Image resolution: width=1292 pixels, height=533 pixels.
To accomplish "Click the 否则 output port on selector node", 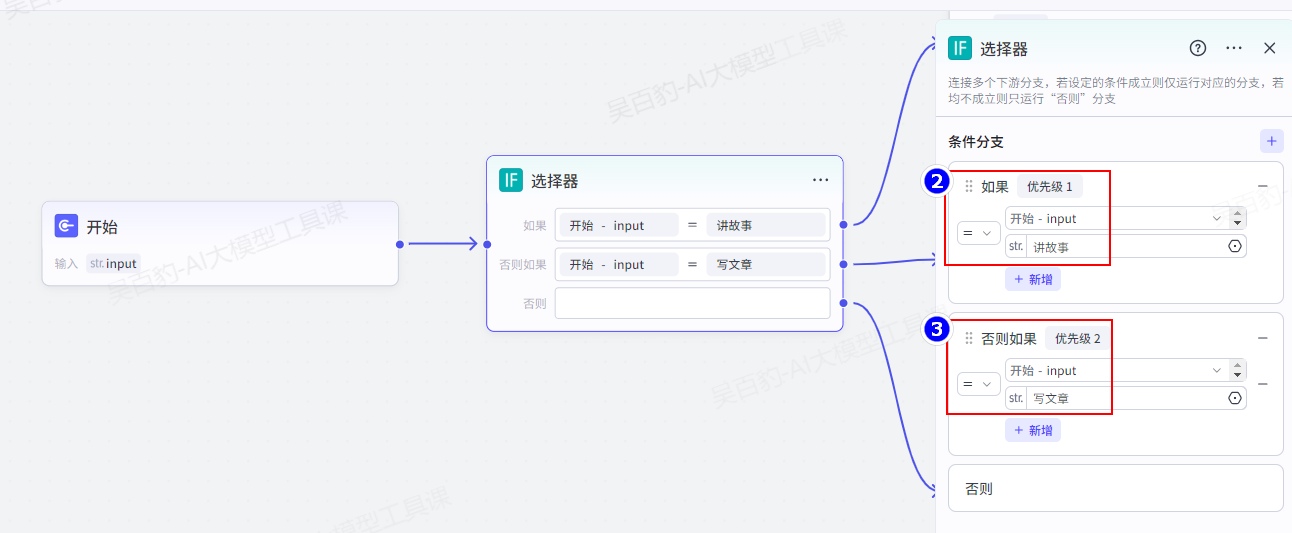I will pos(844,303).
